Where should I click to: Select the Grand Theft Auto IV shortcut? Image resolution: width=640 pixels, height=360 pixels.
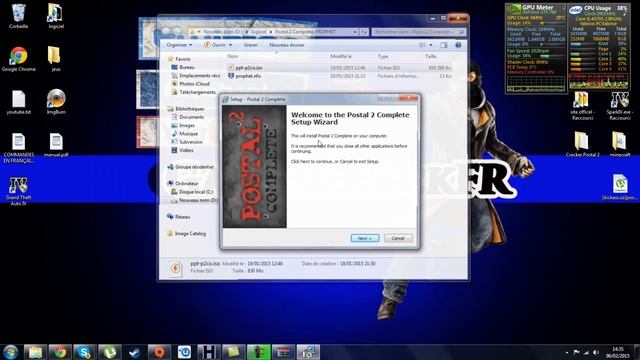click(18, 191)
